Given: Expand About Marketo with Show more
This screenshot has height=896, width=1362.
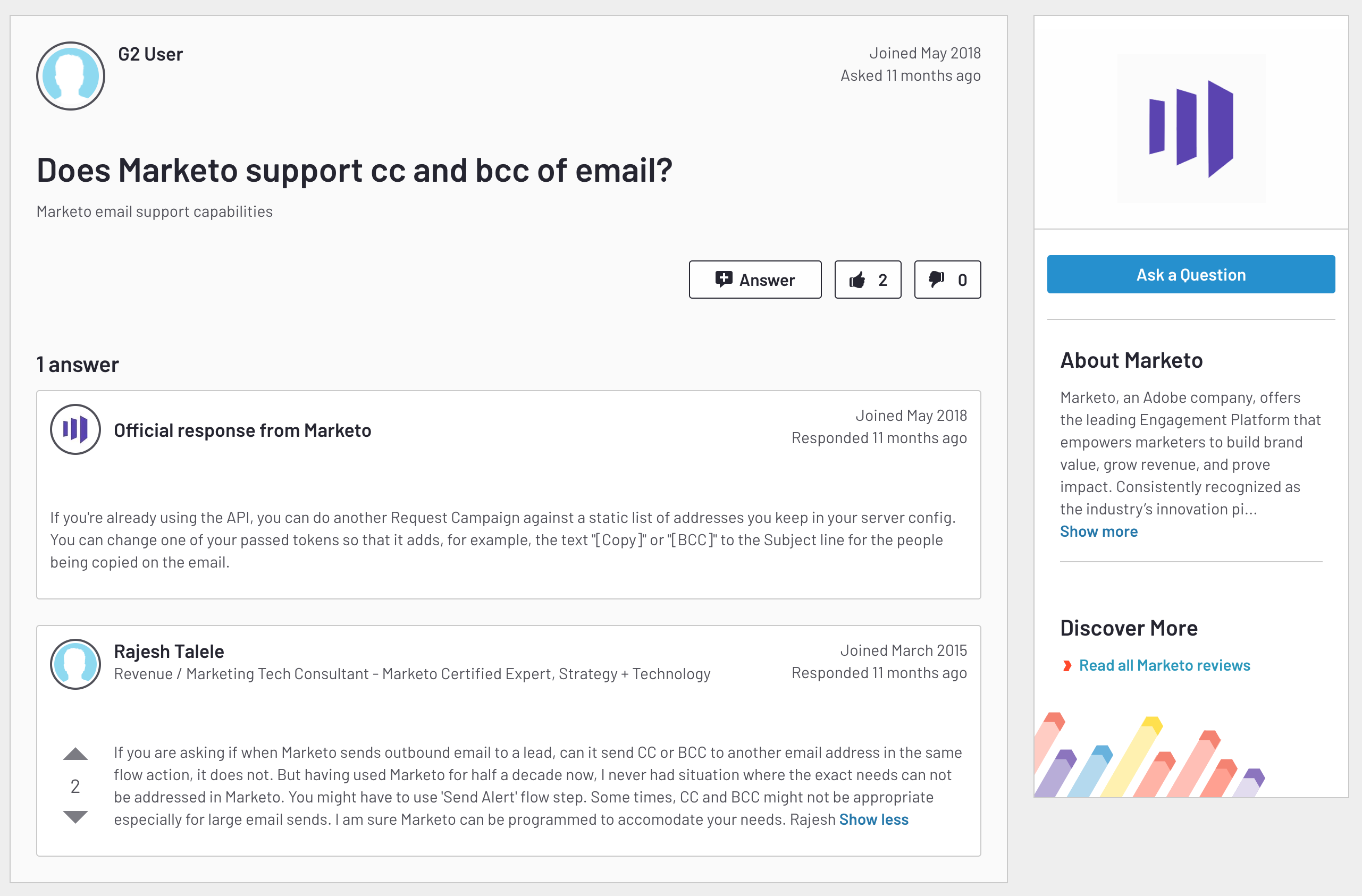Looking at the screenshot, I should pyautogui.click(x=1099, y=531).
